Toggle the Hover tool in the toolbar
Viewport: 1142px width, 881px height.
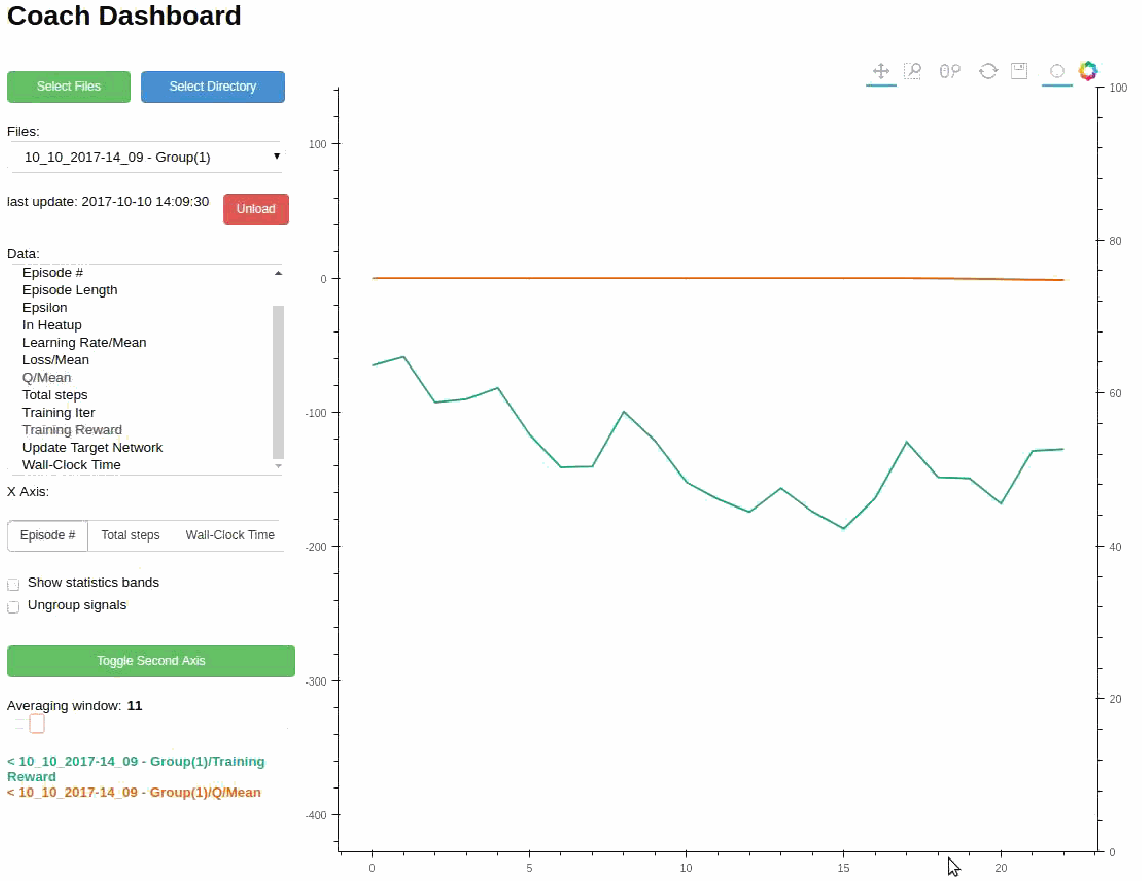click(x=1057, y=71)
